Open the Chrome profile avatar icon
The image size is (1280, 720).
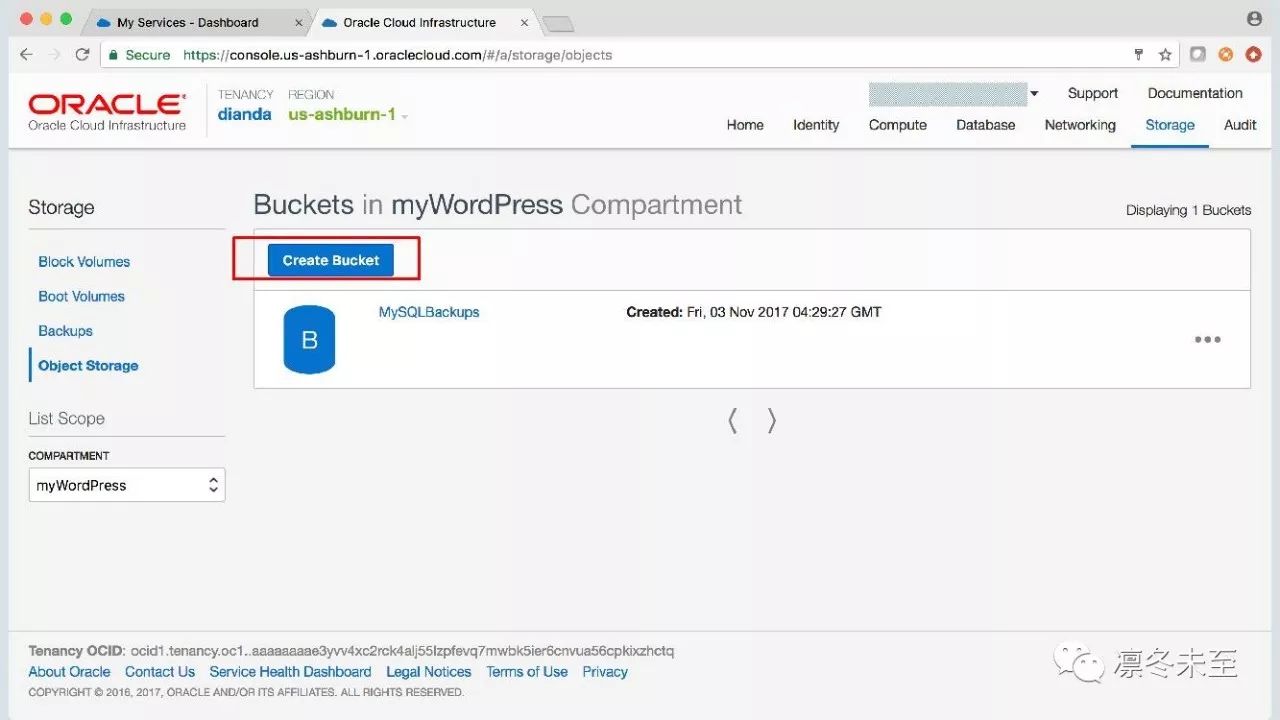(1254, 19)
